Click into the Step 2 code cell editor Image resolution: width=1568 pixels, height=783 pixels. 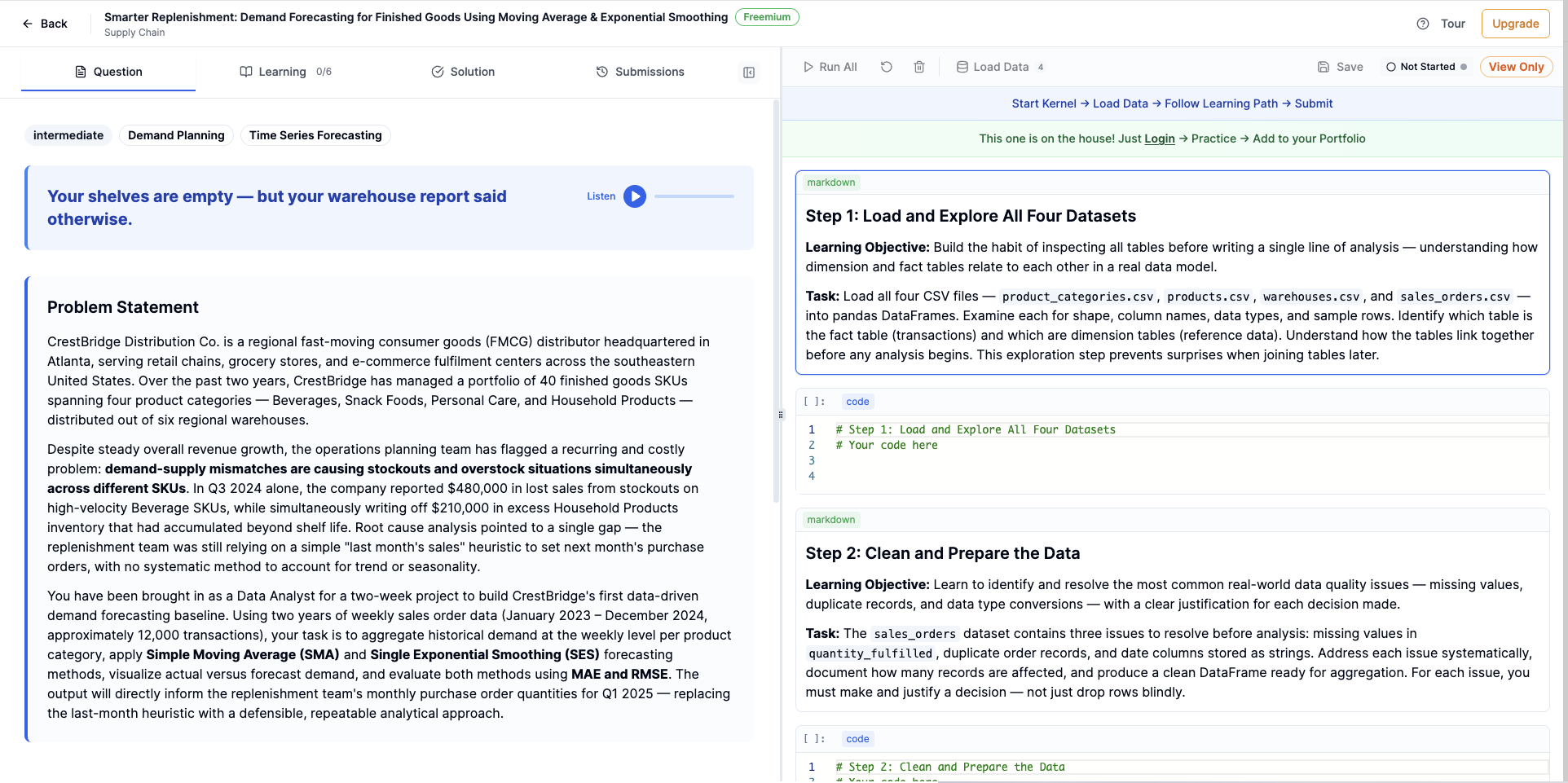pyautogui.click(x=1190, y=770)
